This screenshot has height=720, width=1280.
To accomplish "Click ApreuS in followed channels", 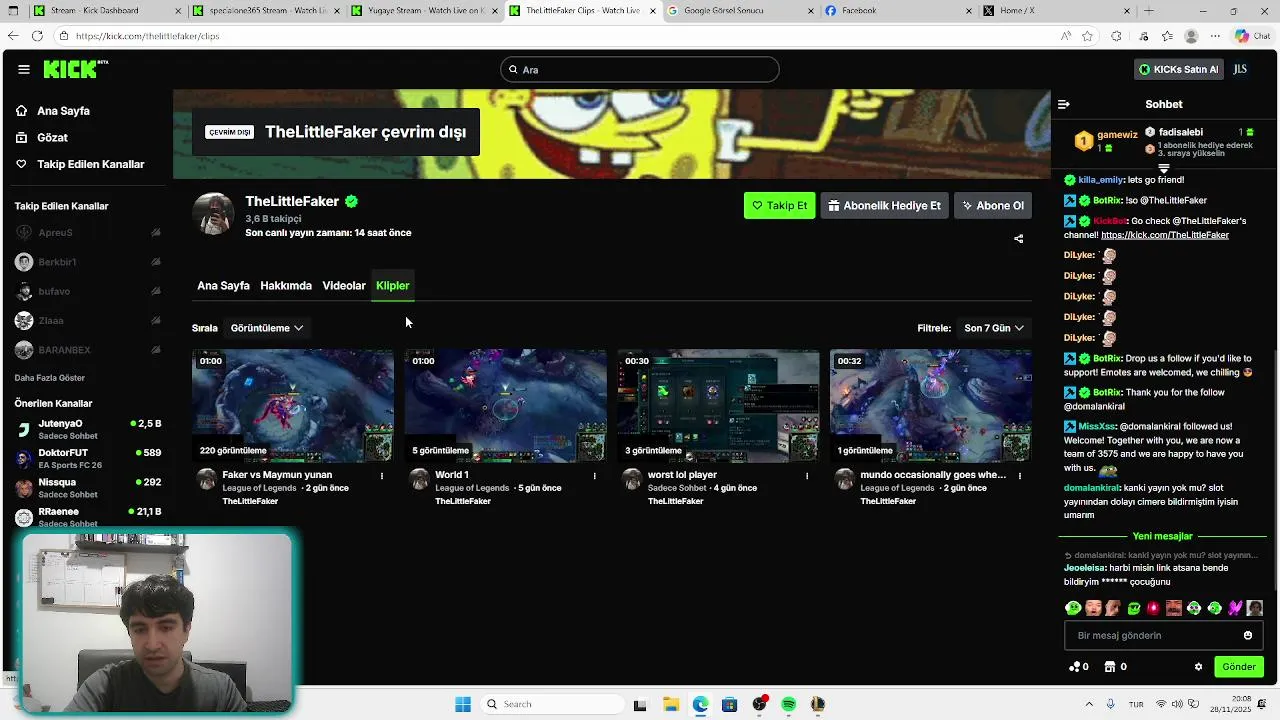I will pos(88,232).
